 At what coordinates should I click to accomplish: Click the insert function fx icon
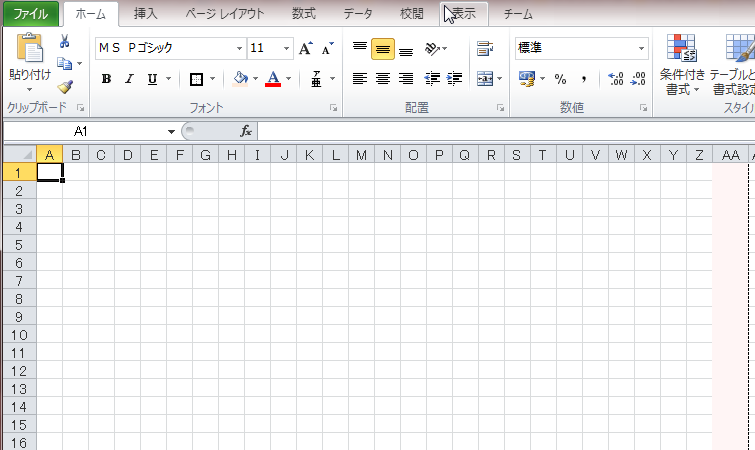point(245,131)
